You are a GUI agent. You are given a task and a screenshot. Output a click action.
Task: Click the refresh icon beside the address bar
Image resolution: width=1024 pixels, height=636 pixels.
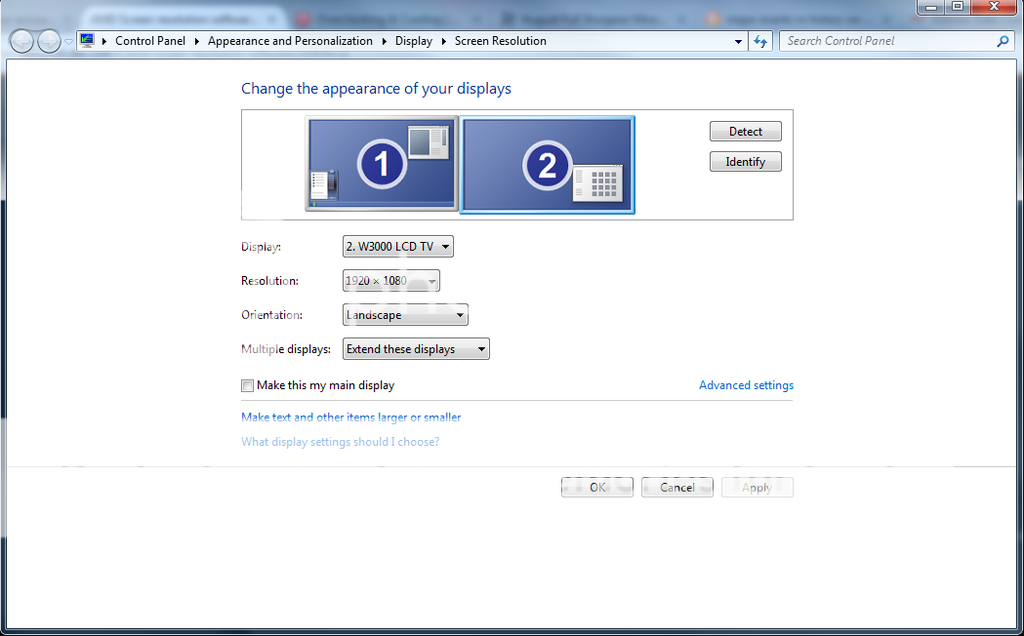[761, 41]
